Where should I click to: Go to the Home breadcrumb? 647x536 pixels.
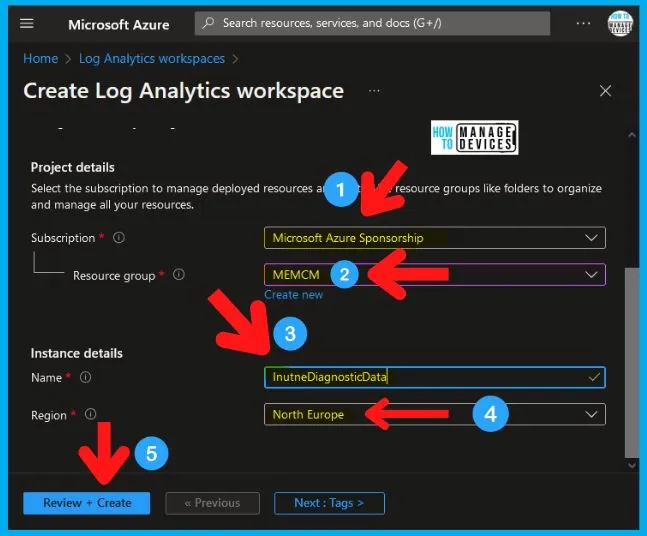click(x=40, y=59)
